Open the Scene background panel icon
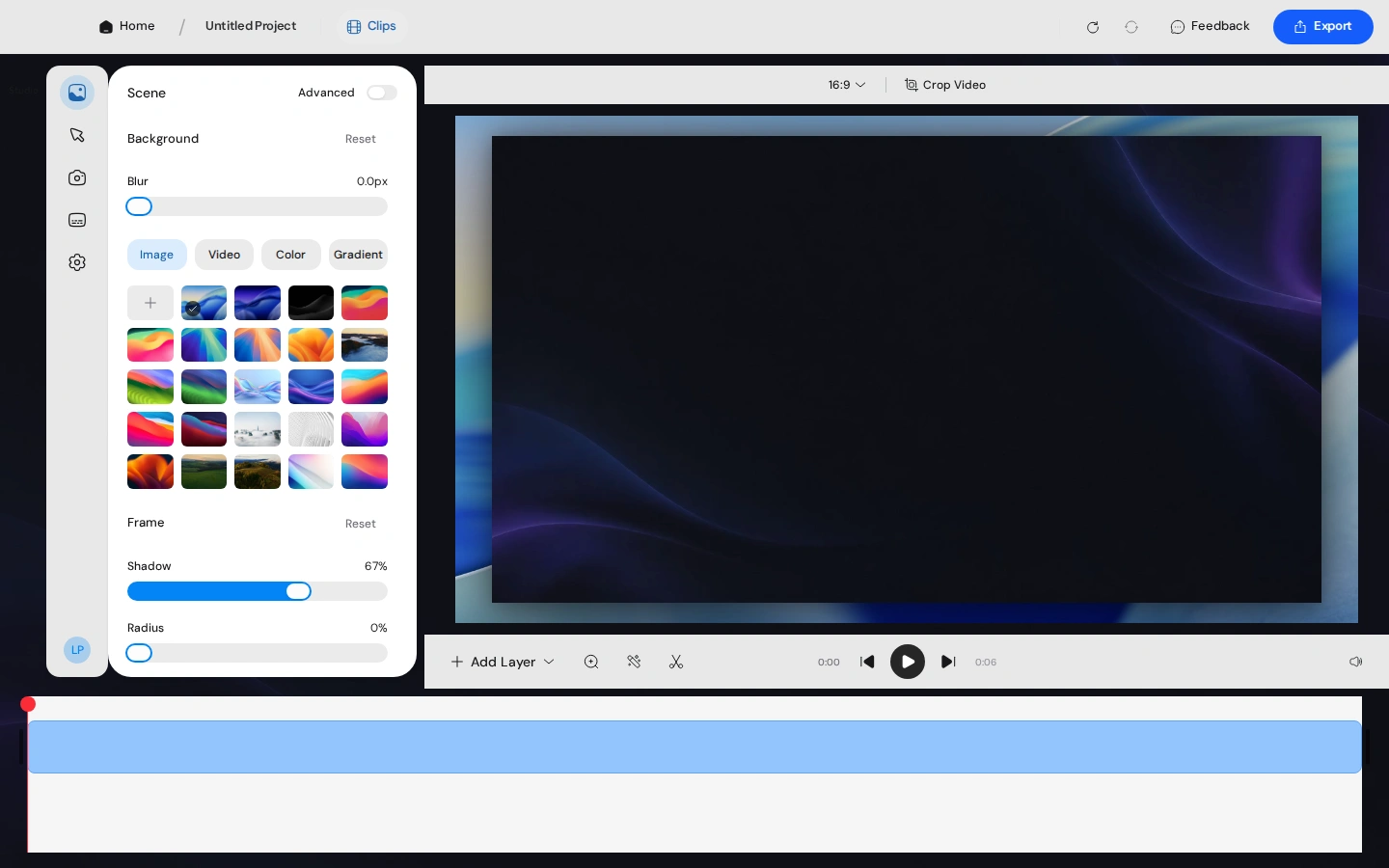 pos(77,93)
